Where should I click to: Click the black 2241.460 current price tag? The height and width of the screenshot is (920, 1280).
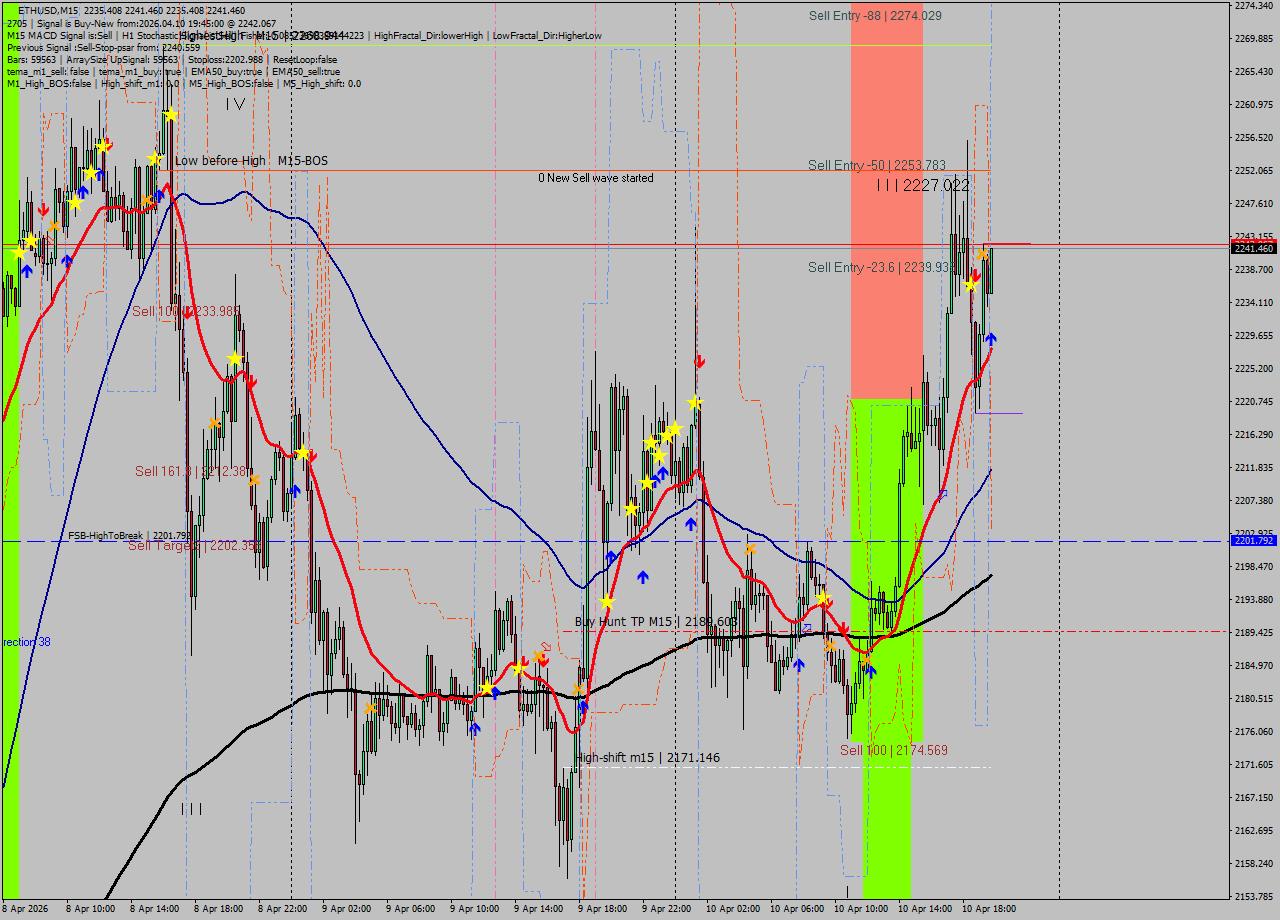coord(1254,248)
